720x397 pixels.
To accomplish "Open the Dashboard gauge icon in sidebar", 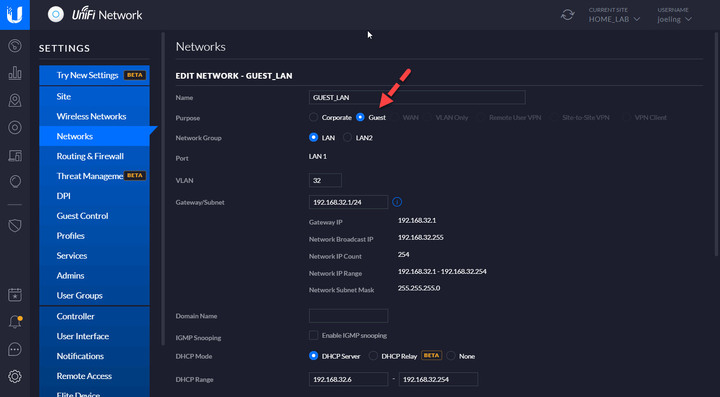I will (15, 46).
